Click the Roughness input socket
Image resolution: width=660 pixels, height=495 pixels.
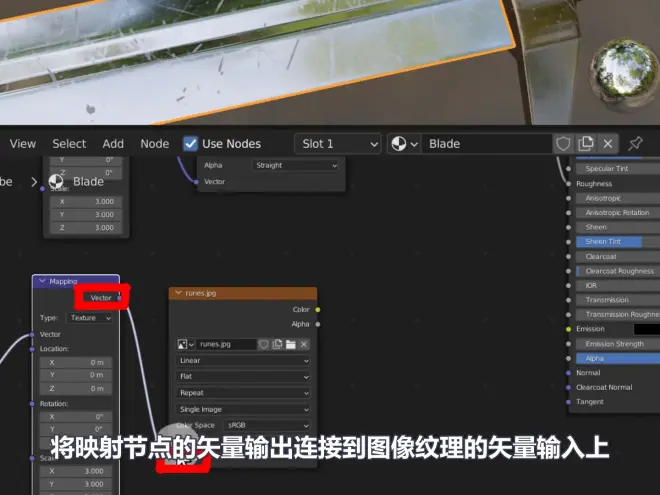coord(568,184)
